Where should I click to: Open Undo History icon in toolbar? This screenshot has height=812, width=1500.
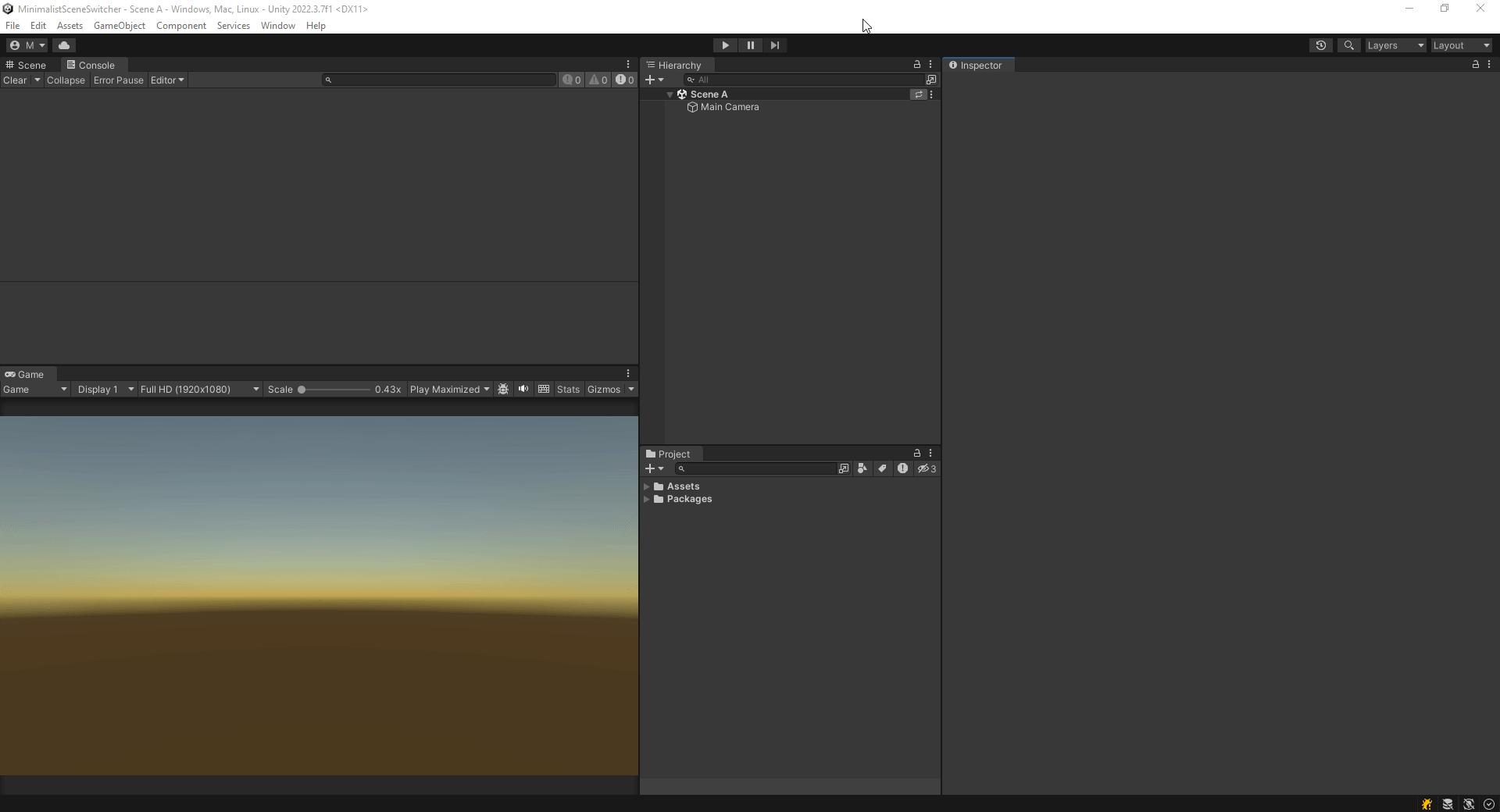pos(1320,45)
